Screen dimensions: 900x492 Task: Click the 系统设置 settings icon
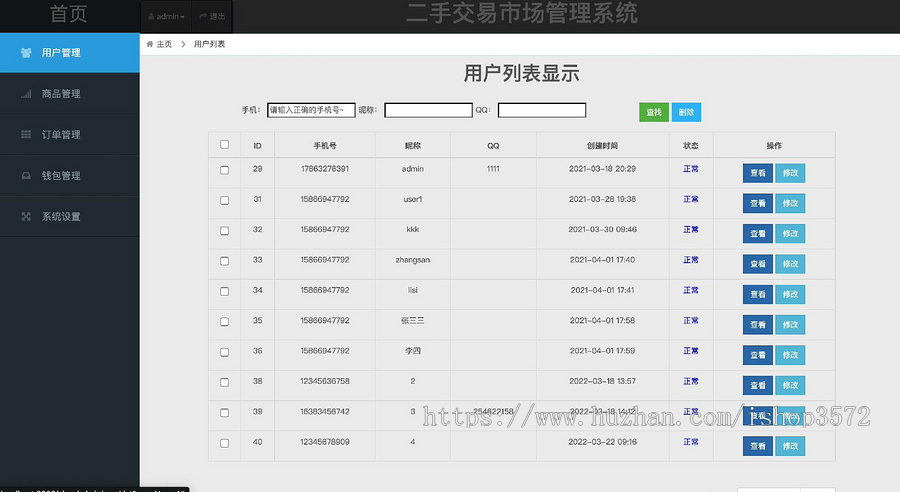point(26,216)
